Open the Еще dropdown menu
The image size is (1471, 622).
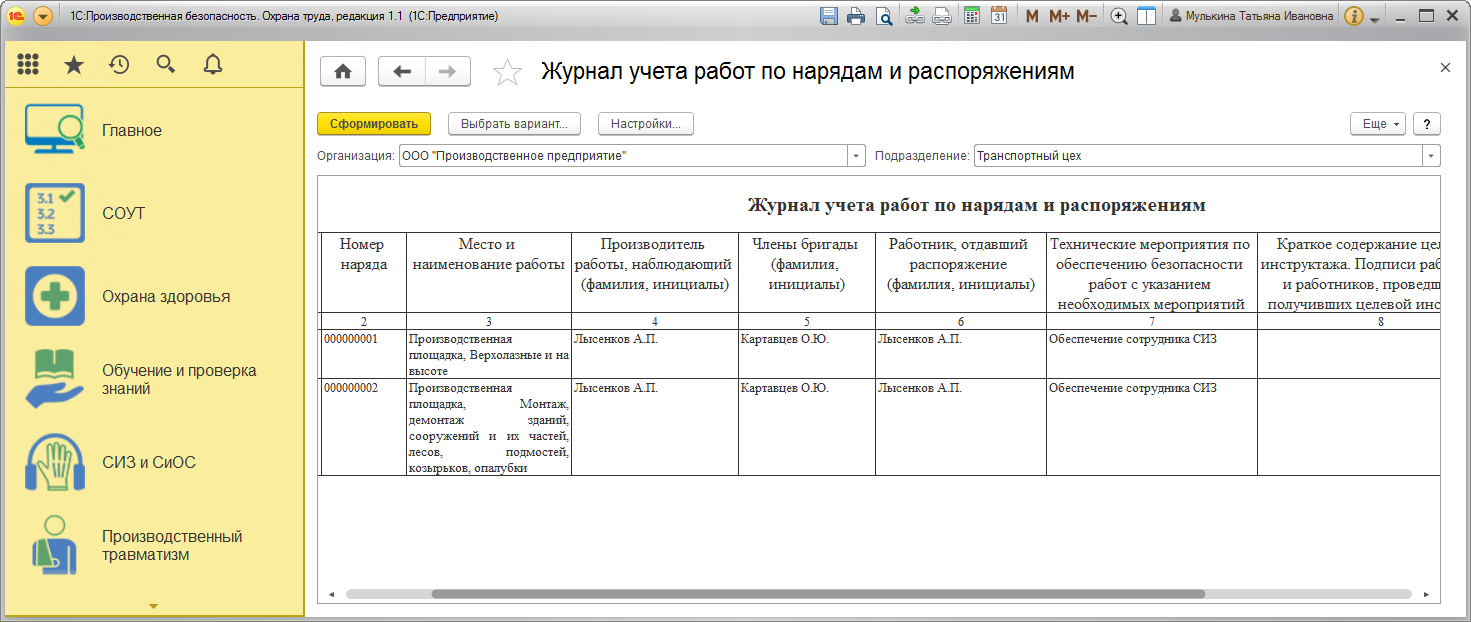click(1378, 124)
